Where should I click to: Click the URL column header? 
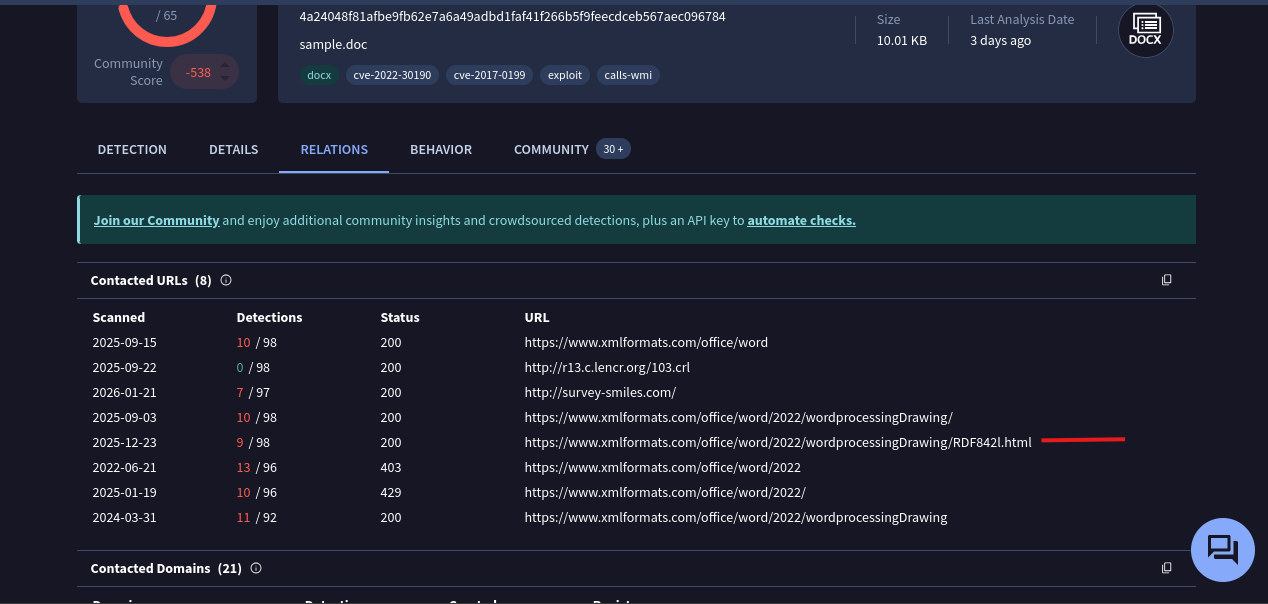pyautogui.click(x=537, y=317)
